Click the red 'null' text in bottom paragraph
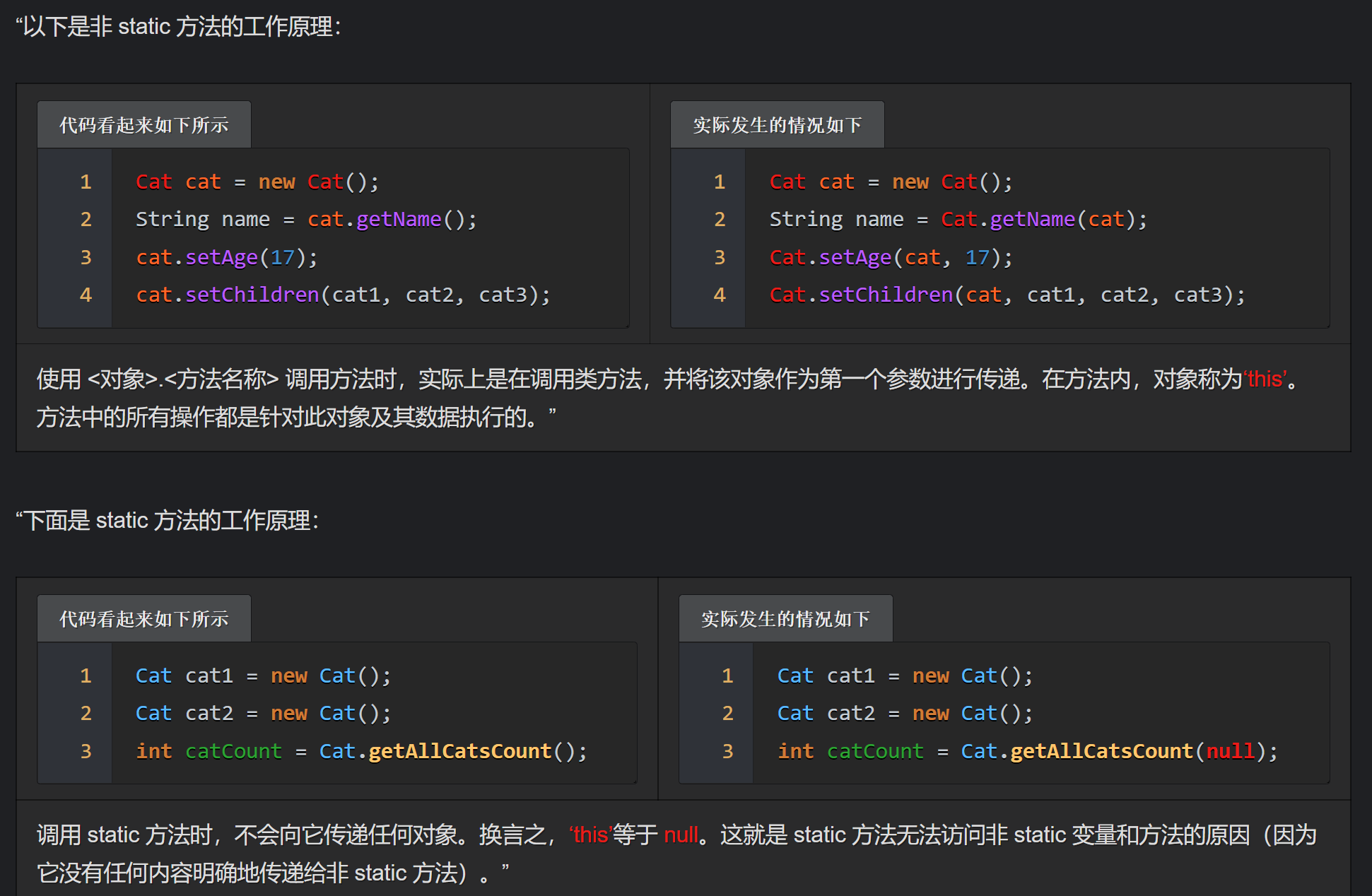Screen dimensions: 1372x896 click(681, 835)
